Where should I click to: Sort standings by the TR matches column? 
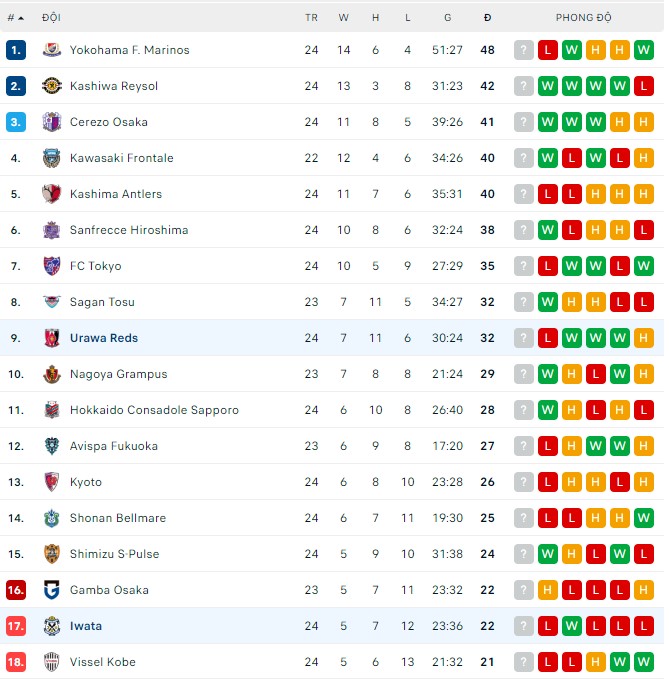[312, 18]
